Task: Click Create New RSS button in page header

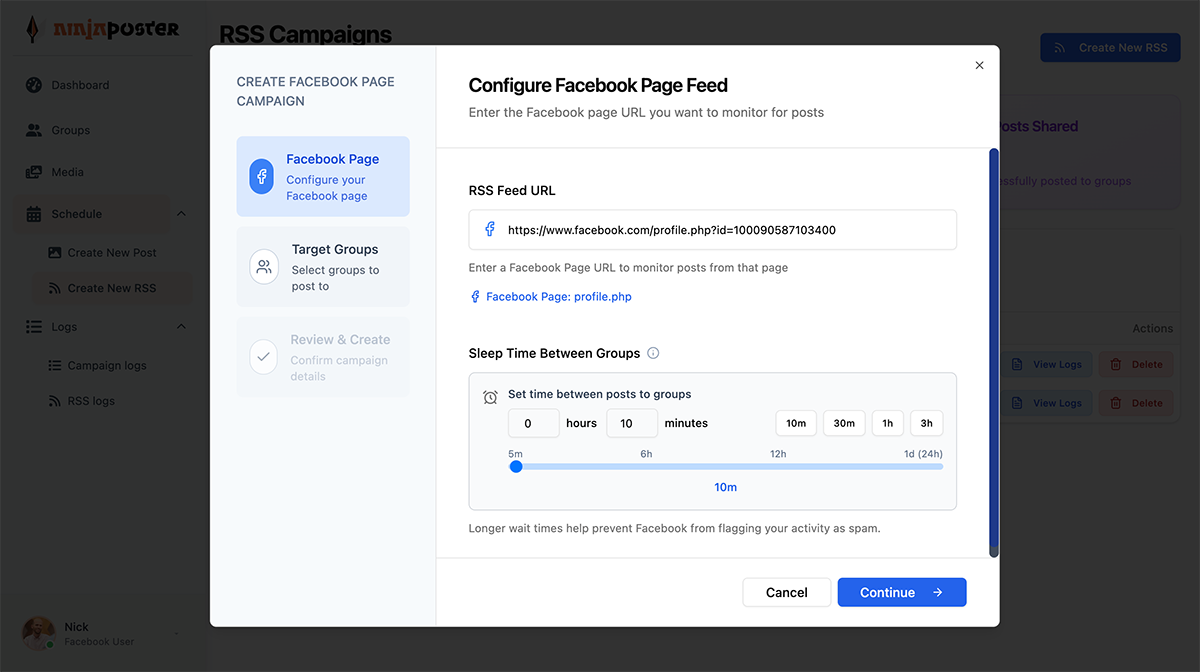Action: 1110,48
